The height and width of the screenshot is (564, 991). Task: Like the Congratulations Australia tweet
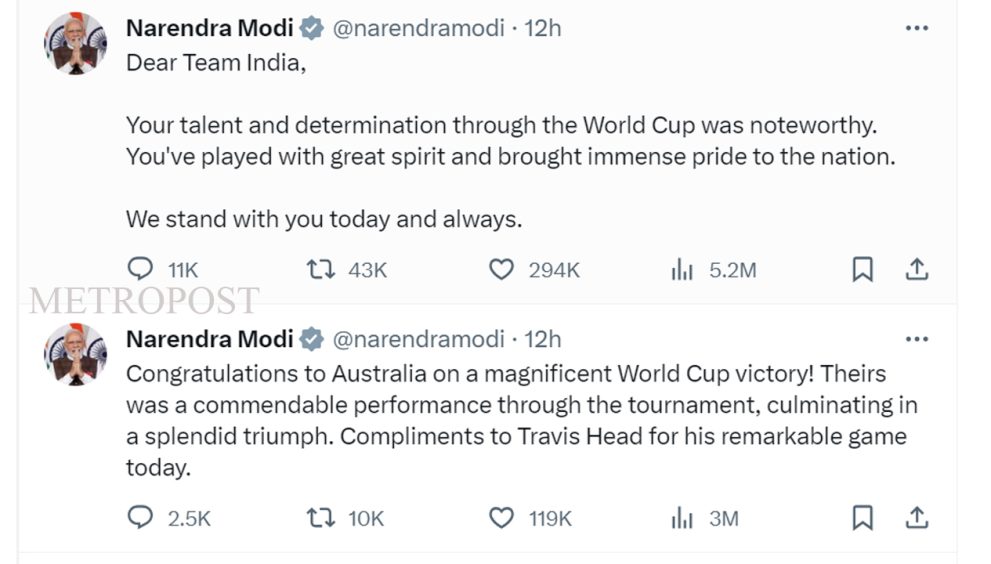501,517
